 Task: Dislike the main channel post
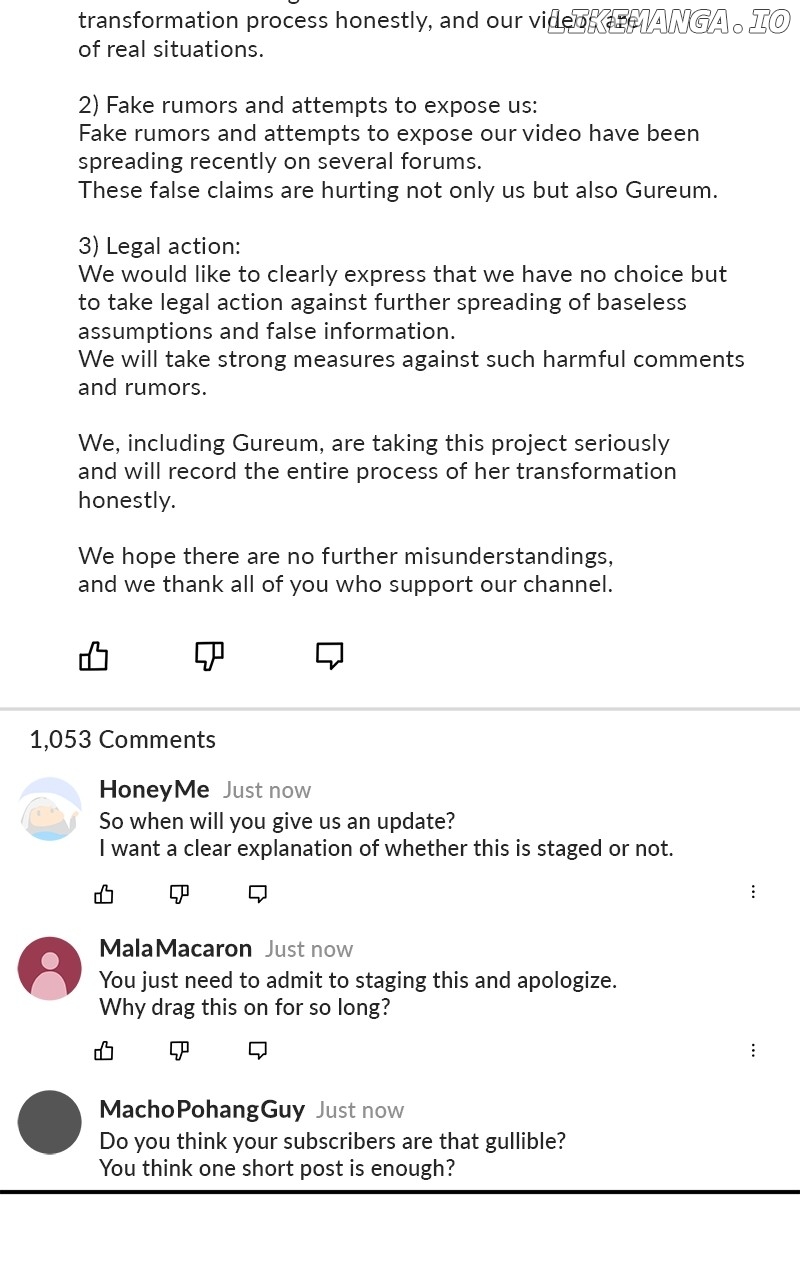208,656
